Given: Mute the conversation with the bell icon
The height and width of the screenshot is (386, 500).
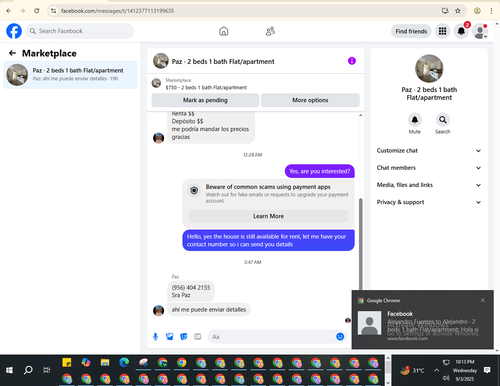Looking at the screenshot, I should point(415,120).
